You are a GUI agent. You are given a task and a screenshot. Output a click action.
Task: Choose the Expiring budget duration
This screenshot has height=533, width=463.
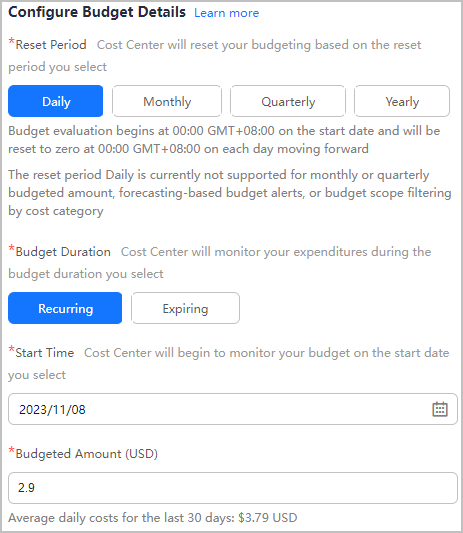pyautogui.click(x=185, y=308)
